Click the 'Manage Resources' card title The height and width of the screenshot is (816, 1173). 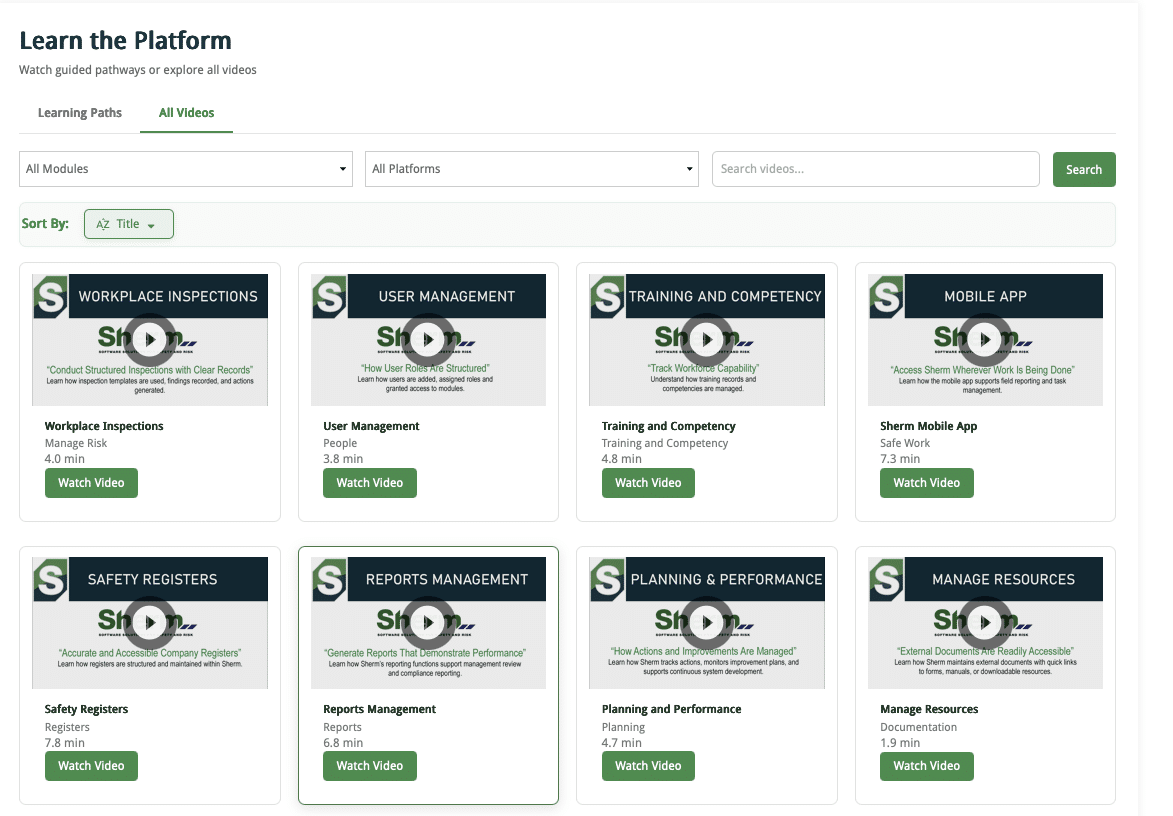click(929, 709)
